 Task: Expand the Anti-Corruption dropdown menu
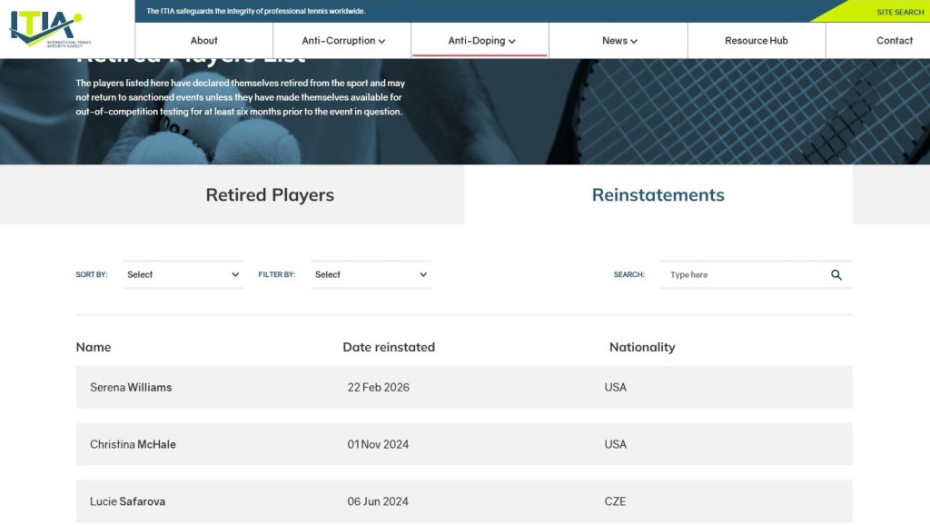[343, 41]
